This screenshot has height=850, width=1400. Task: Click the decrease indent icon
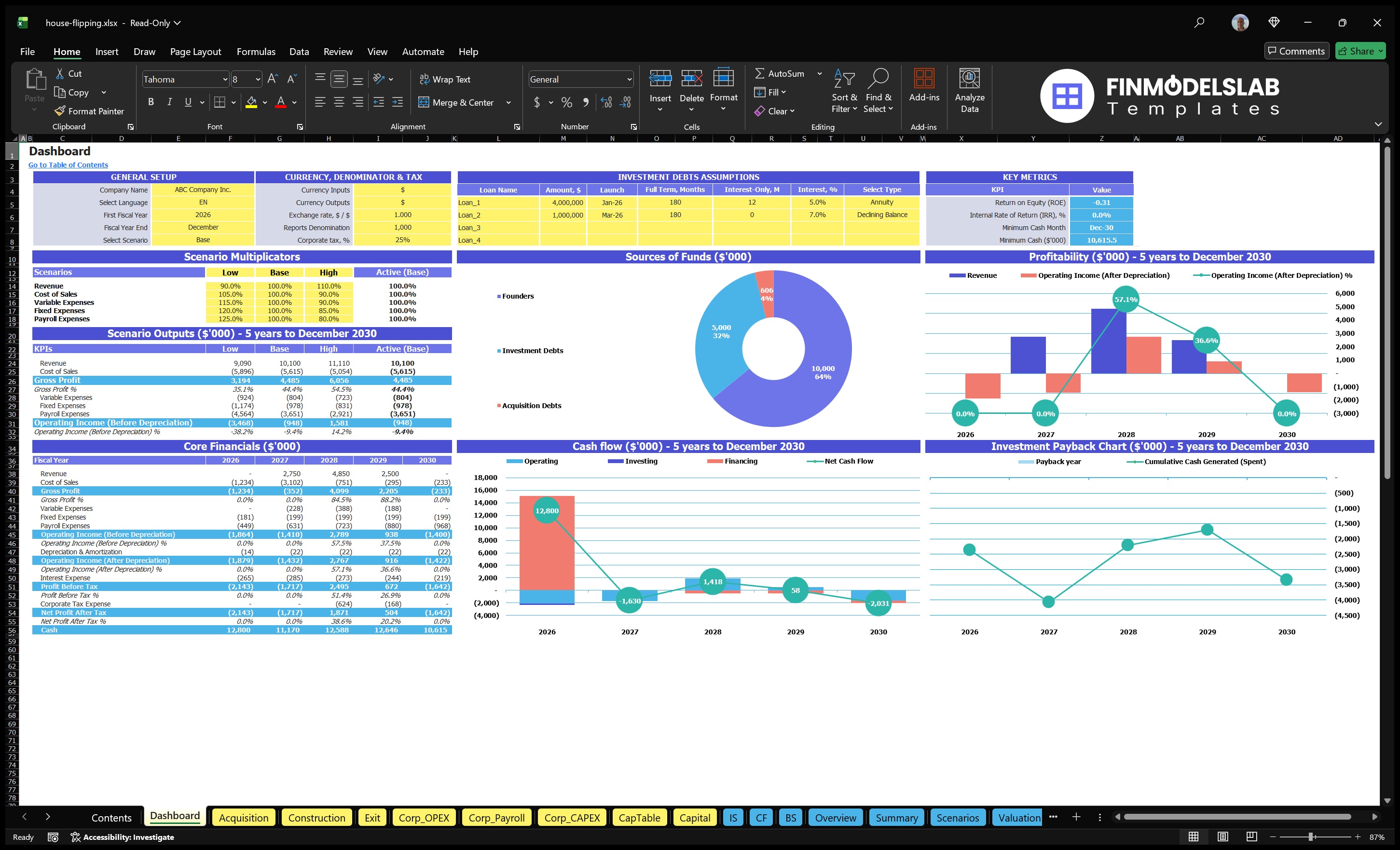pos(378,102)
